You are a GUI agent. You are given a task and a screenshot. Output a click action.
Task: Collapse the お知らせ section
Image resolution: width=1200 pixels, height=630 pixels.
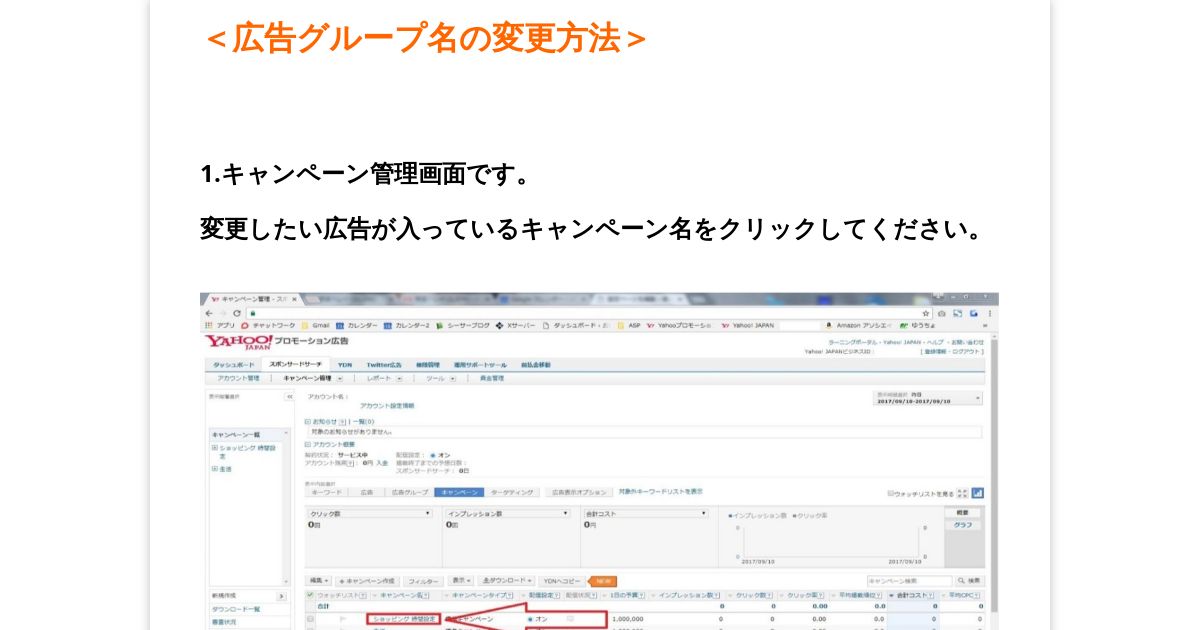click(x=308, y=421)
